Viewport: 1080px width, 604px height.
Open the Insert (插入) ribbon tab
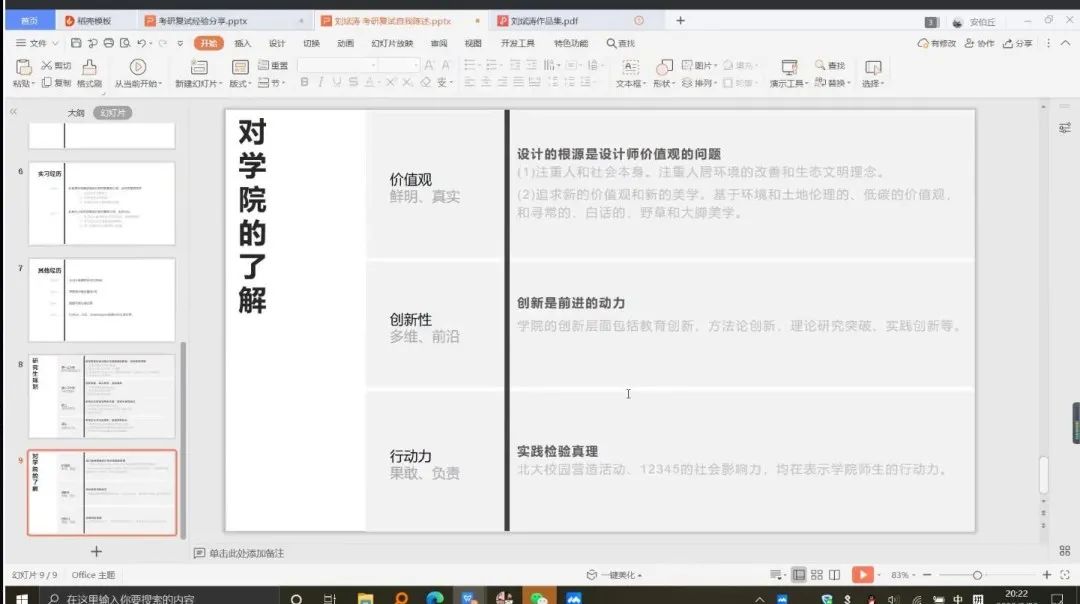243,43
